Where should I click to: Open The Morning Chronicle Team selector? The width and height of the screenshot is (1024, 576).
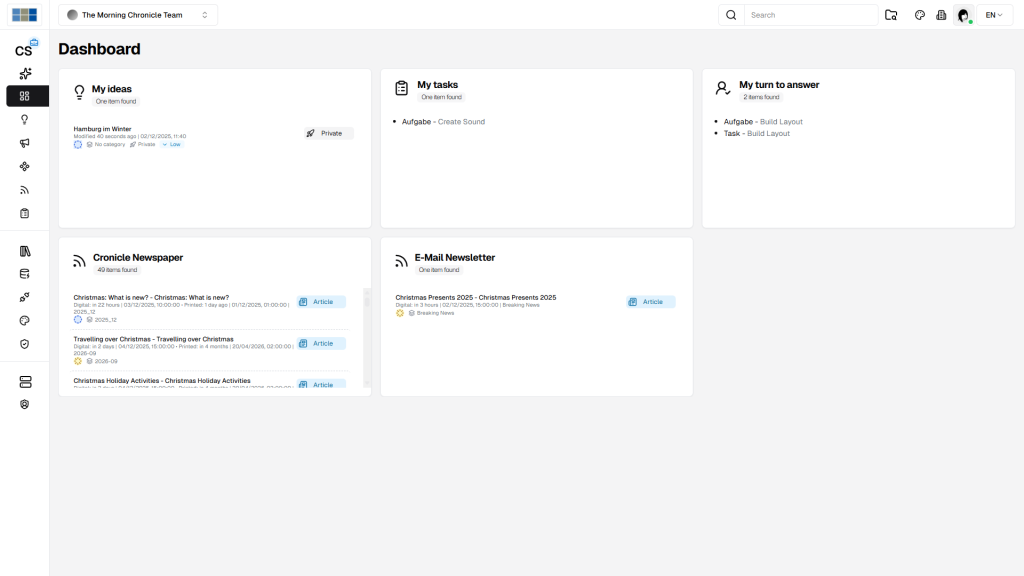138,15
